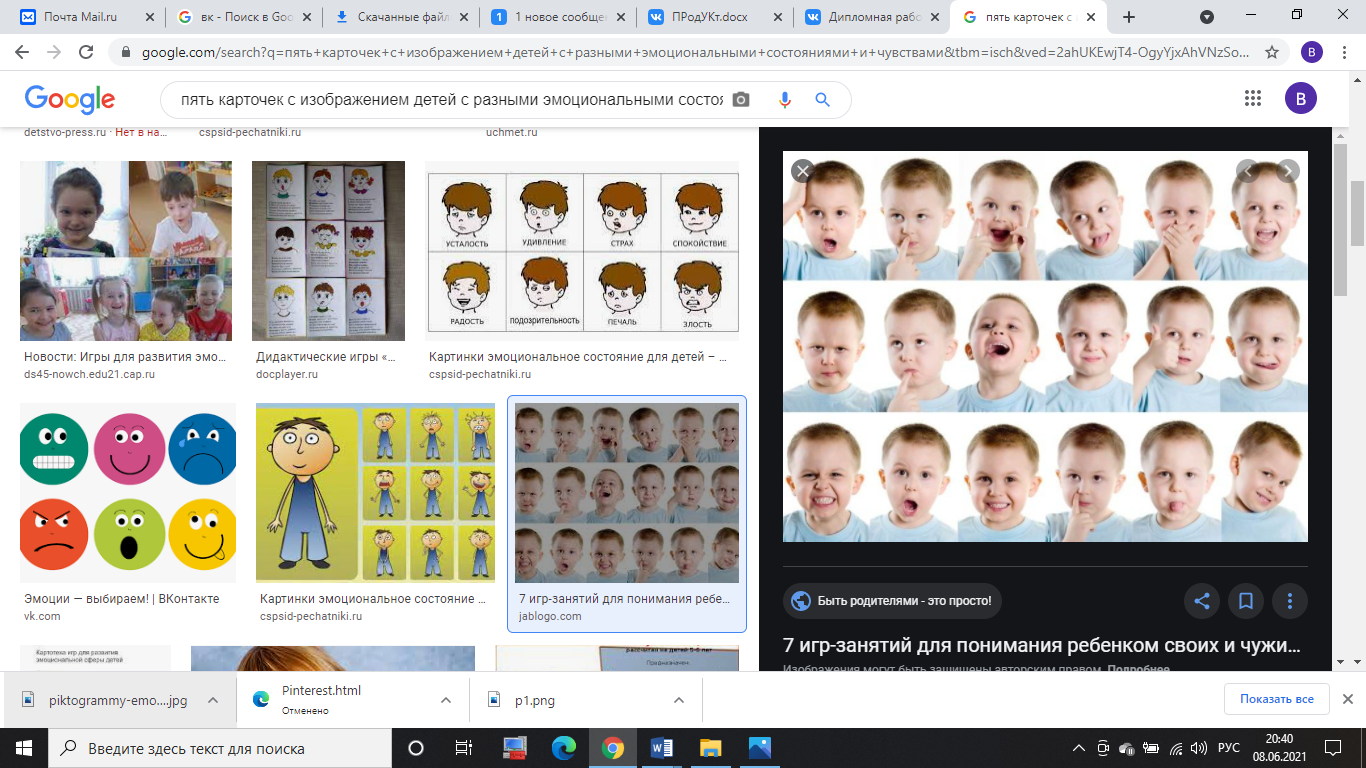
Task: Open the notification center icon
Action: [1333, 748]
